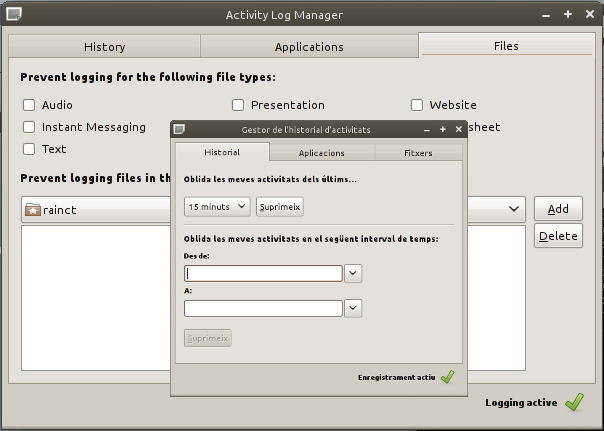Click the Enregistrament actiu checkmark icon
604x431 pixels.
(x=447, y=377)
